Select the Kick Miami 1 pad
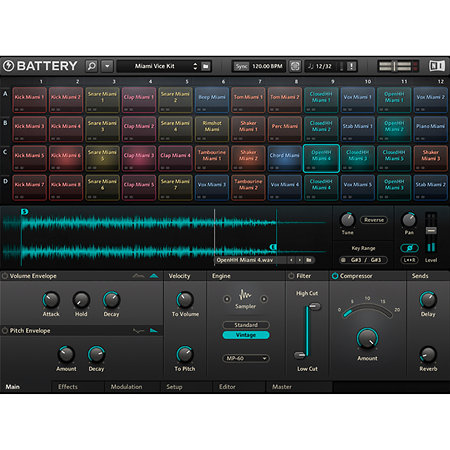 pos(29,100)
